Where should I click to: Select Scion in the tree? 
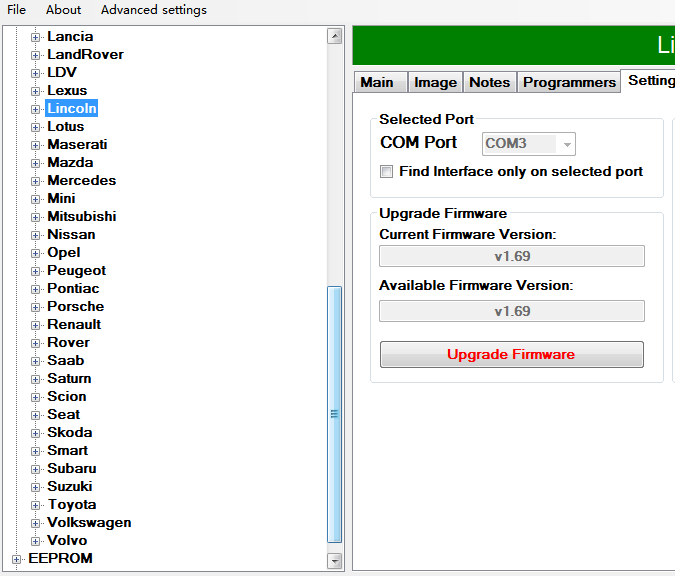(67, 396)
